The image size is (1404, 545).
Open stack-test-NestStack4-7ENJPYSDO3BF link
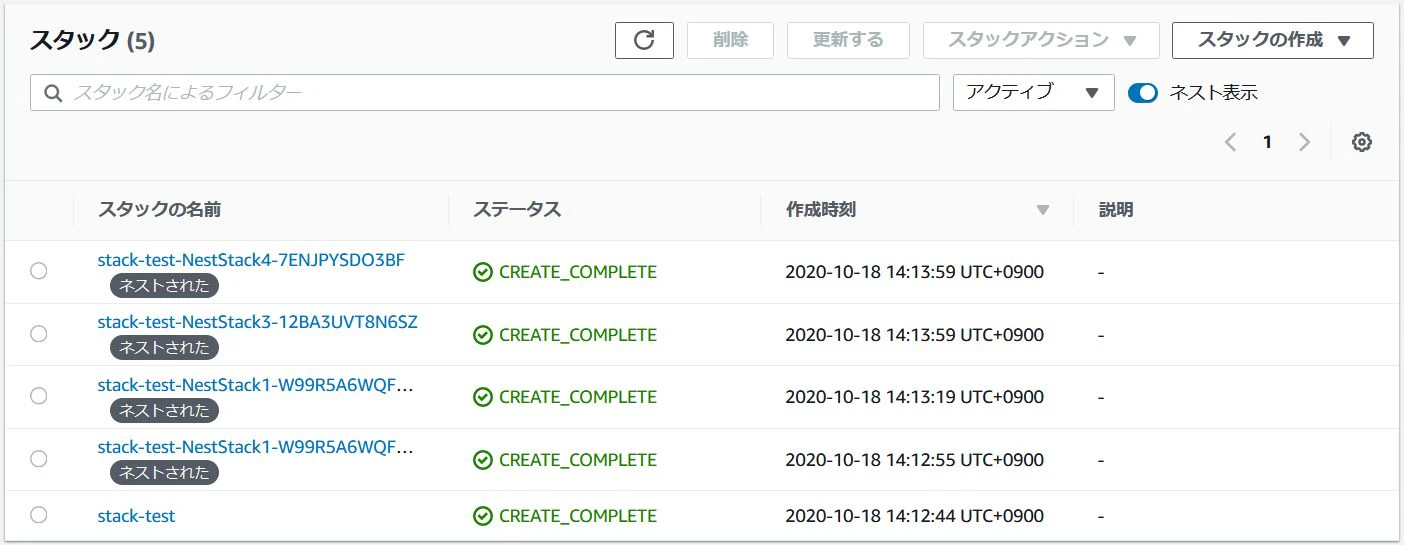pos(251,260)
